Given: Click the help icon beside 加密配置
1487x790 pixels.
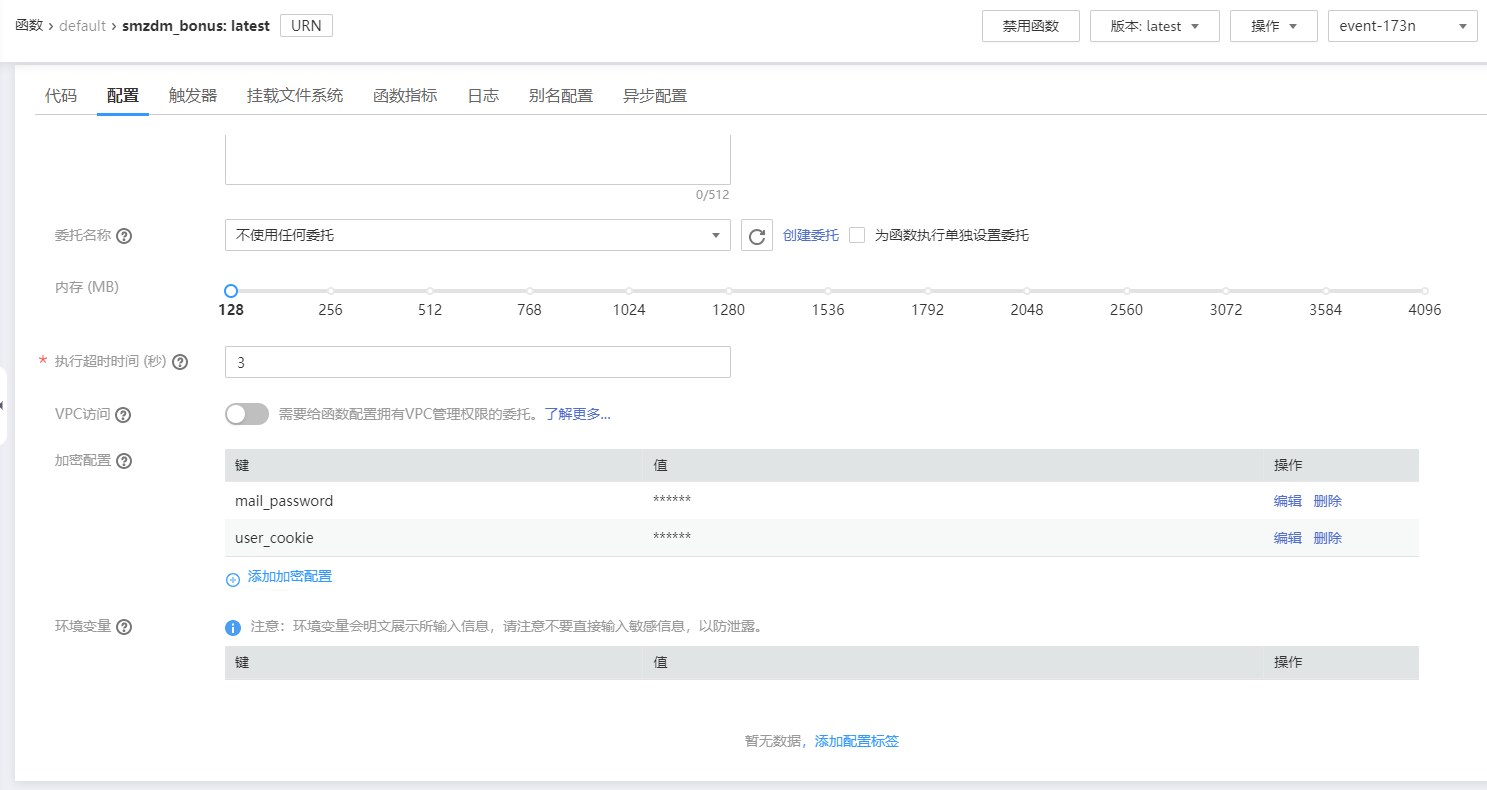Looking at the screenshot, I should click(x=125, y=461).
